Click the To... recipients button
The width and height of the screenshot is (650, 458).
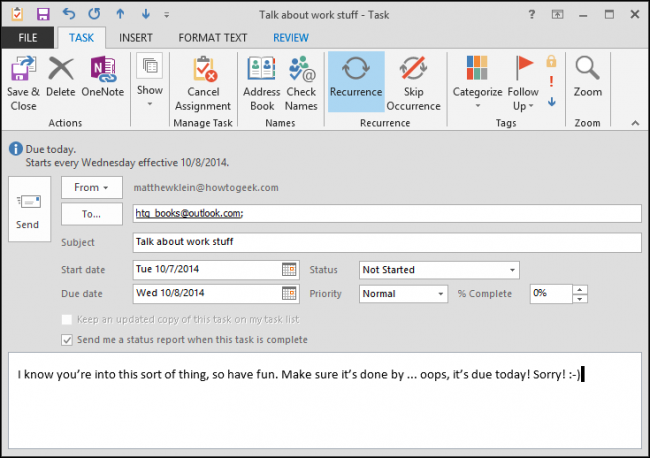pos(92,214)
